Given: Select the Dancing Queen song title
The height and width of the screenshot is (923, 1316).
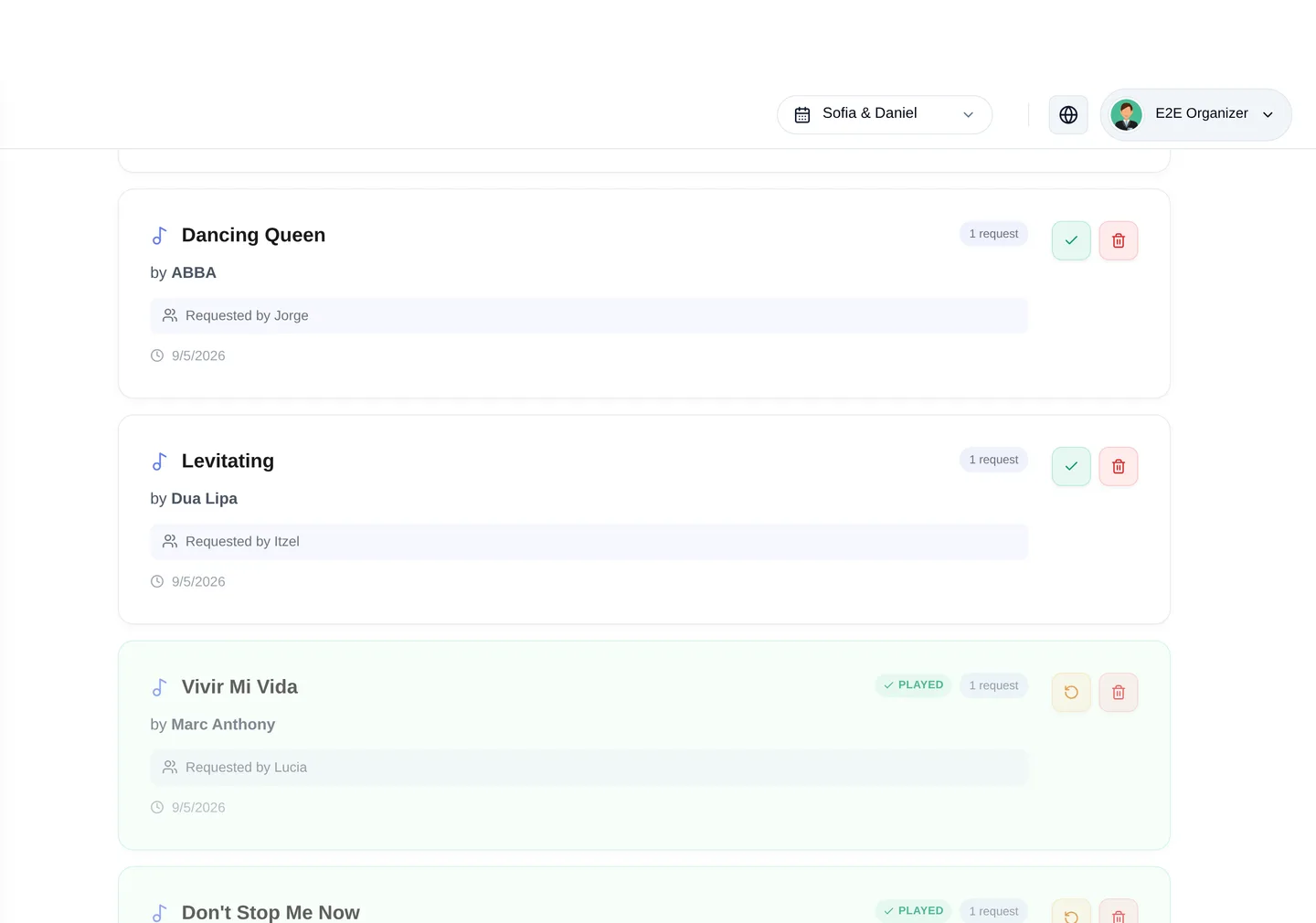Looking at the screenshot, I should coord(253,236).
